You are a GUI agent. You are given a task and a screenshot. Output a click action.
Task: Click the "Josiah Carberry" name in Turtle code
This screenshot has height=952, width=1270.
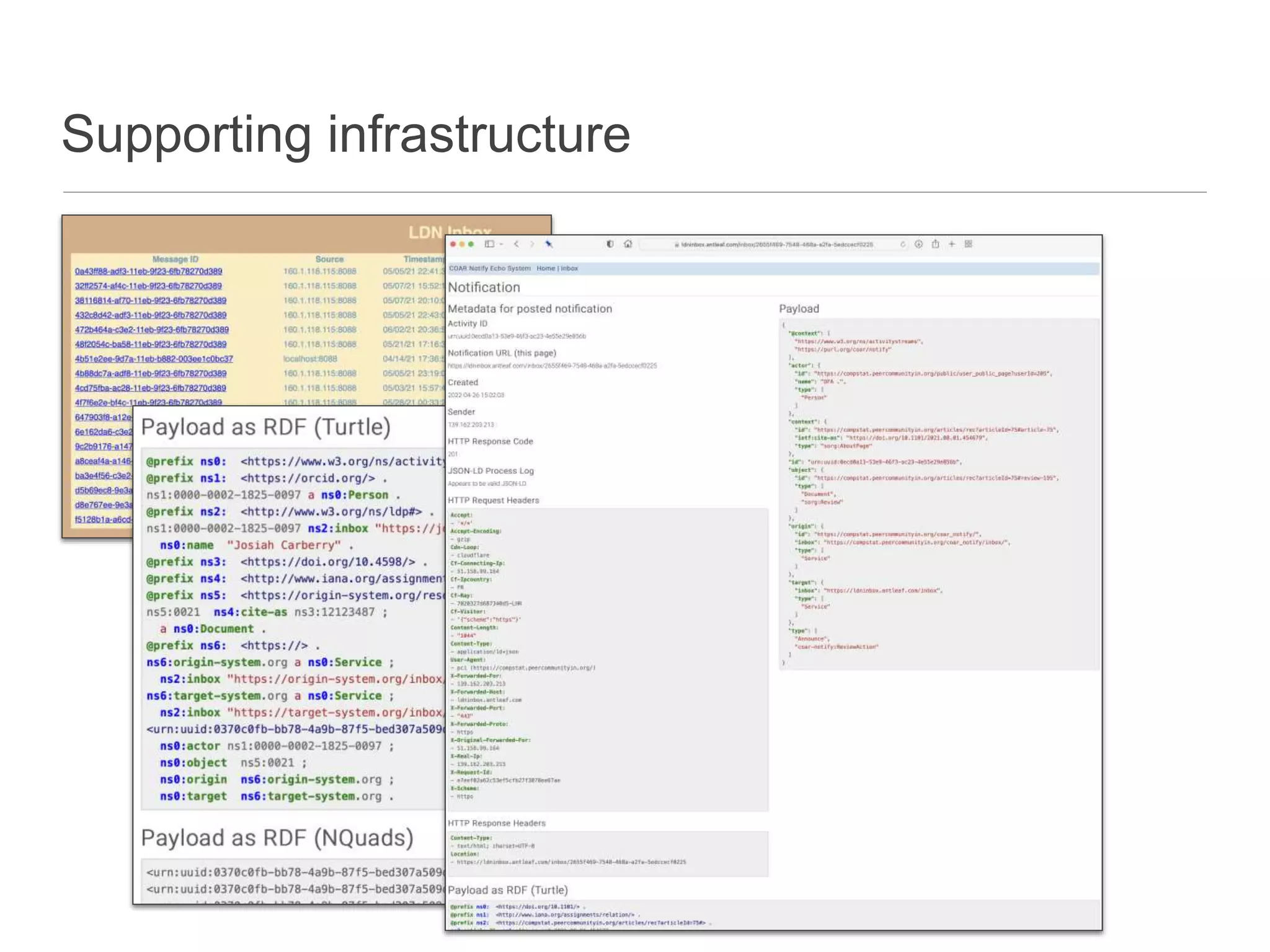pos(284,545)
